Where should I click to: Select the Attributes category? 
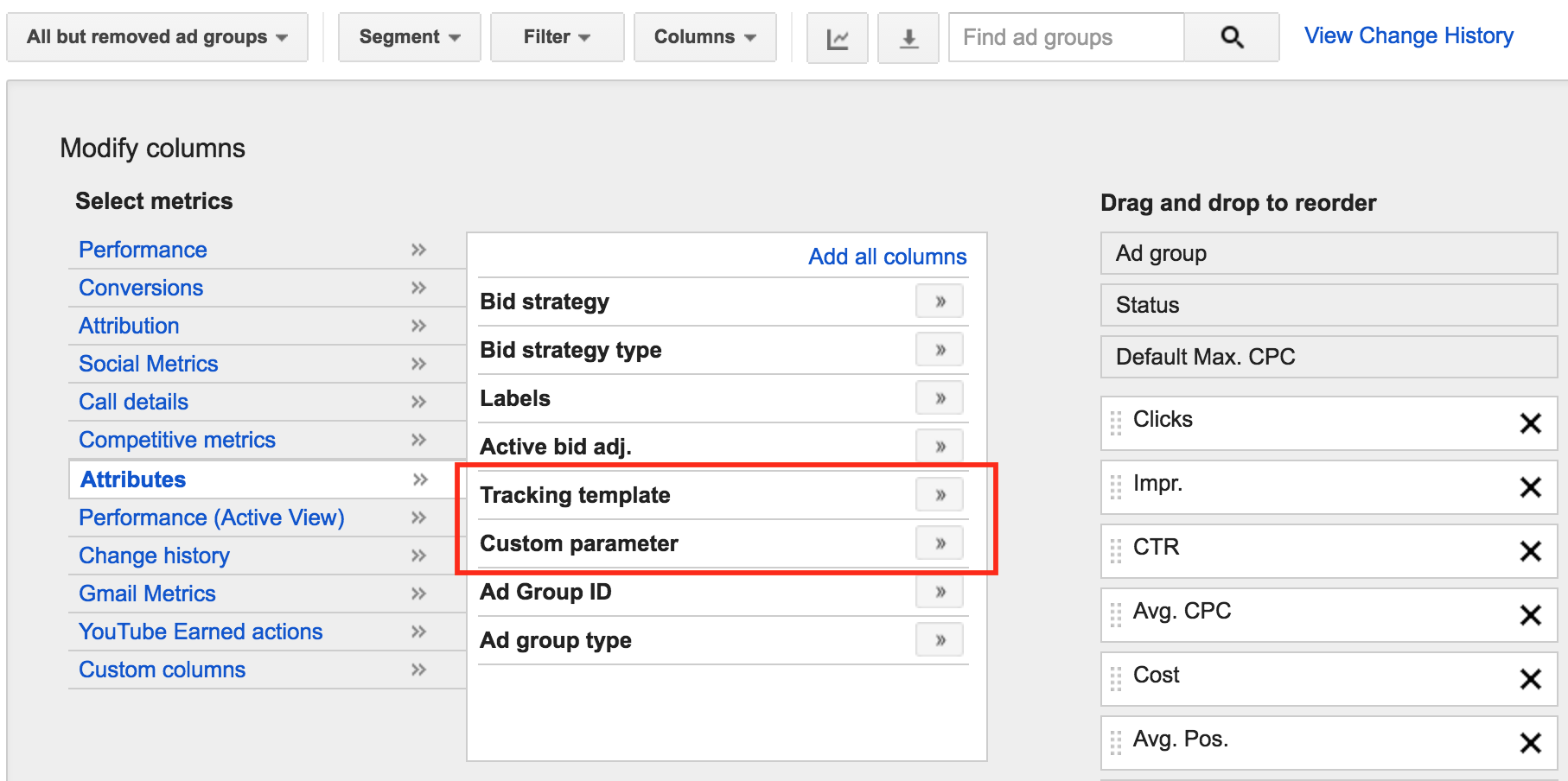[133, 479]
